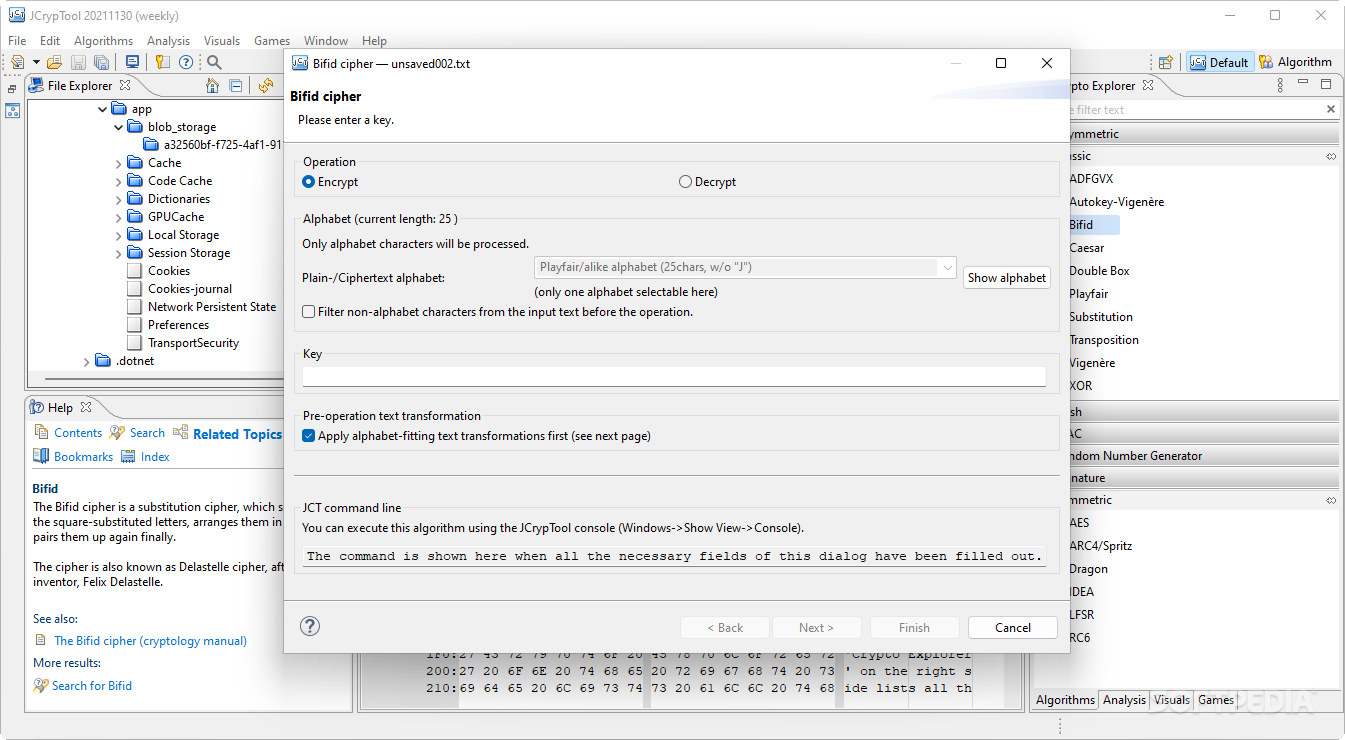Close the File Explorer tab
This screenshot has width=1345, height=740.
[x=125, y=86]
